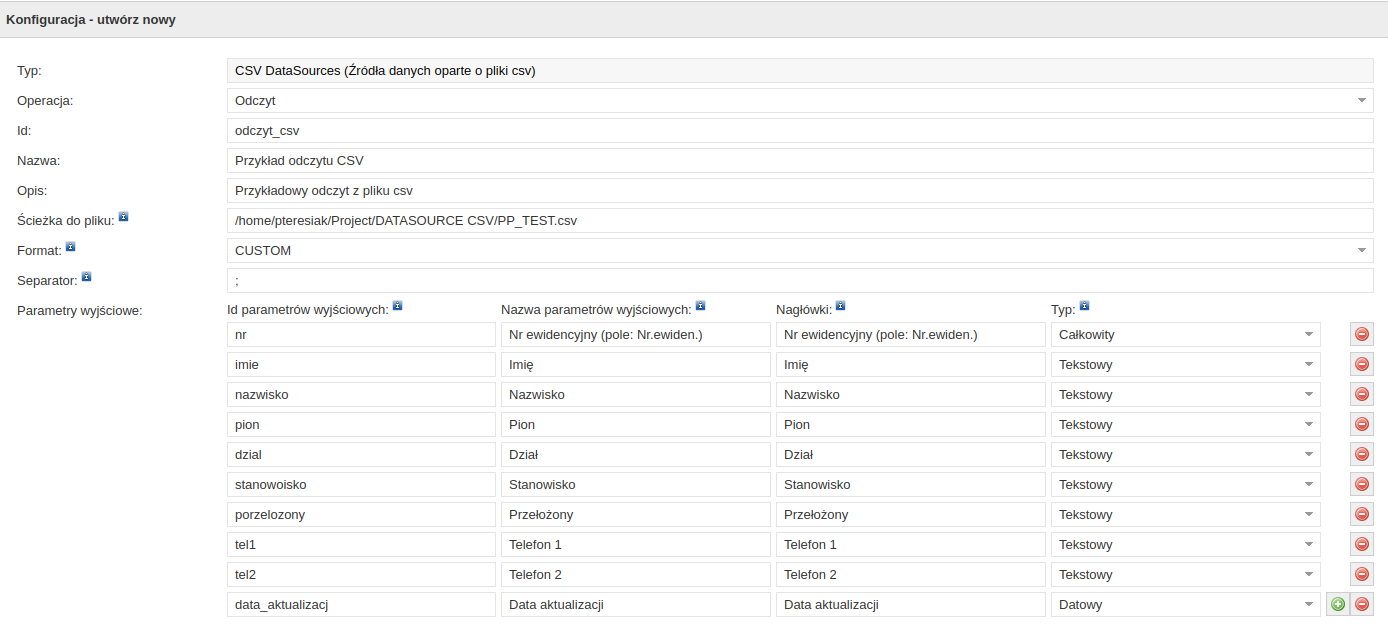Click info icon beside Separator label

click(86, 276)
